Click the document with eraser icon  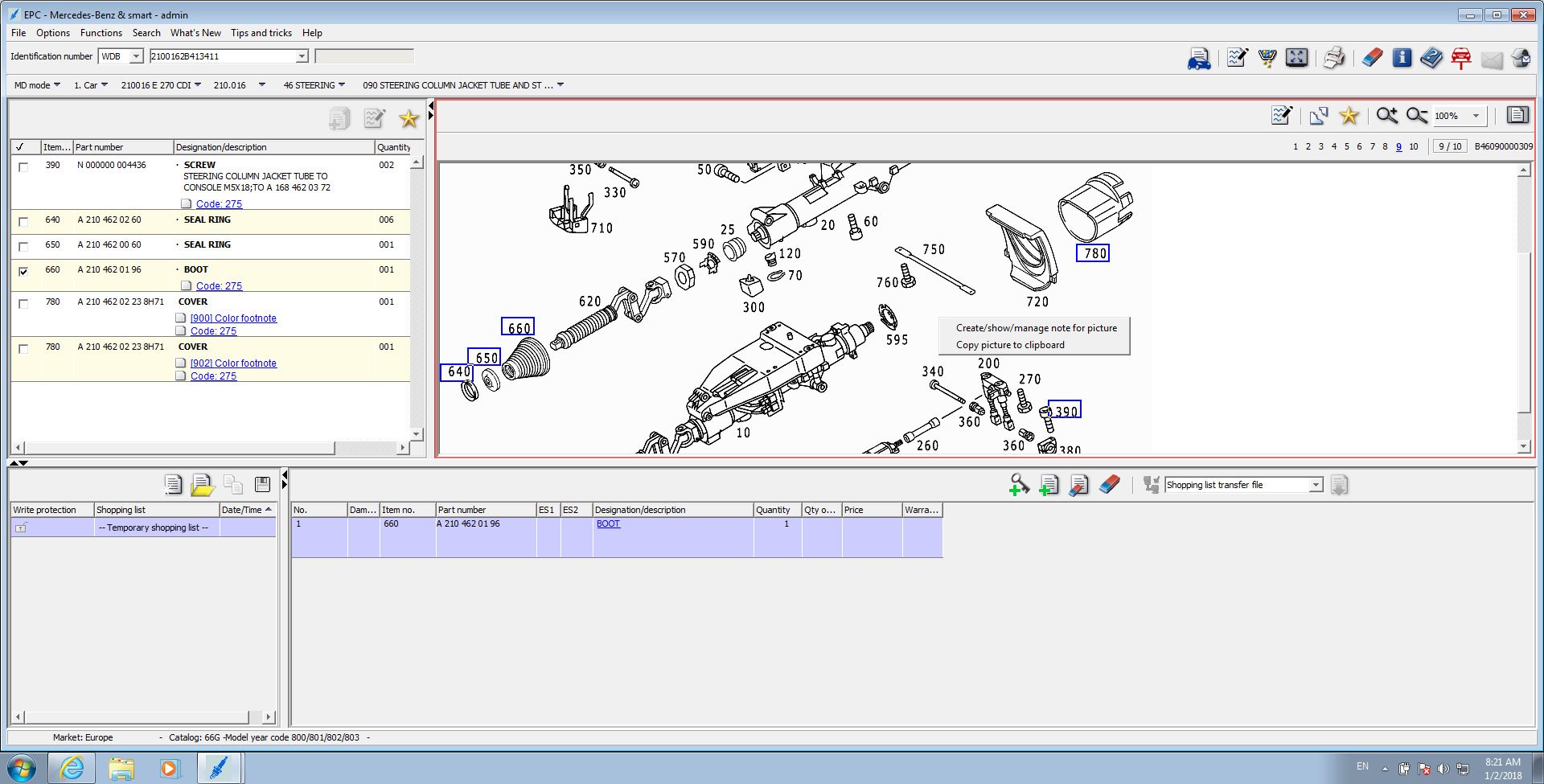click(1078, 485)
